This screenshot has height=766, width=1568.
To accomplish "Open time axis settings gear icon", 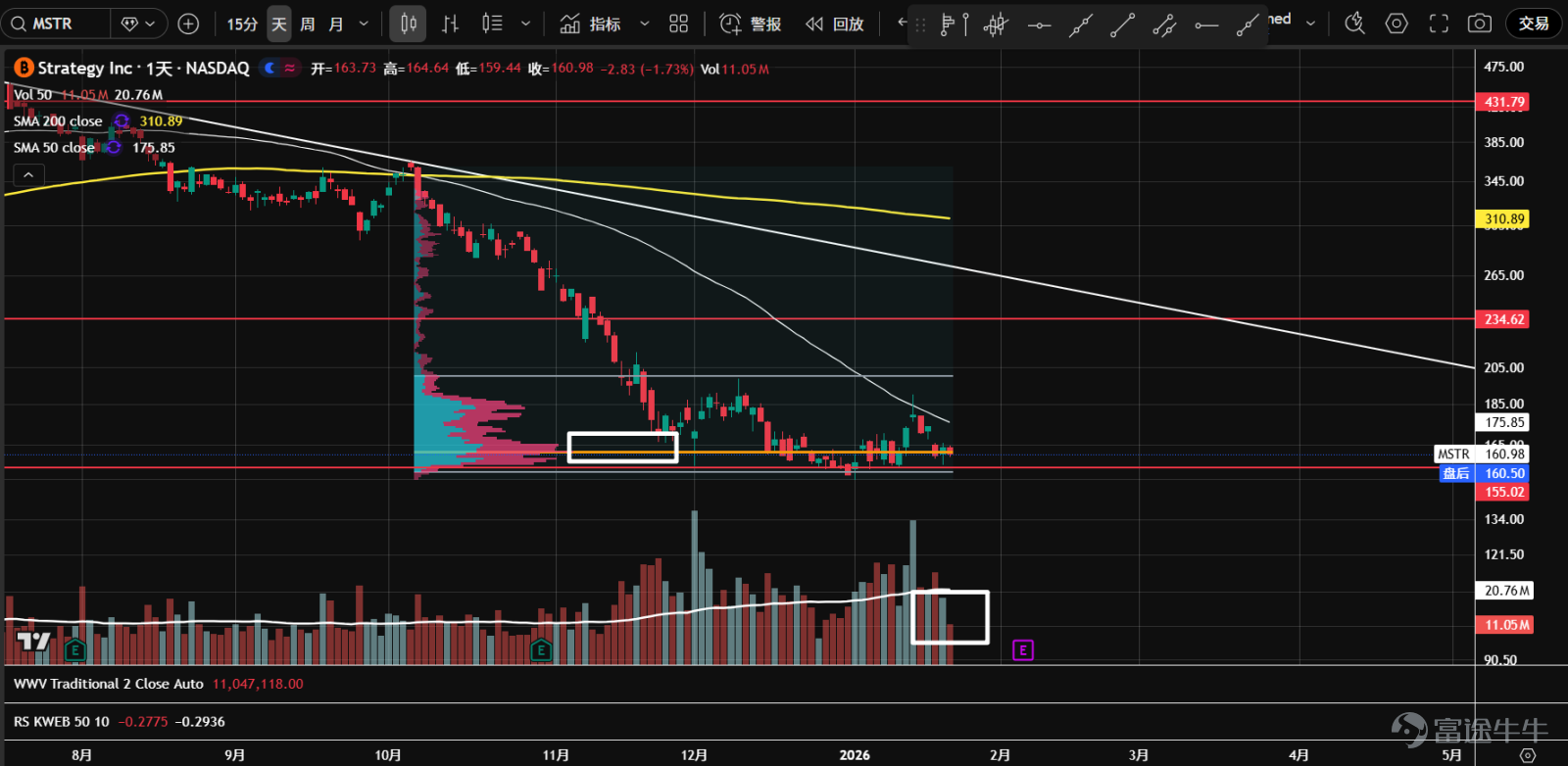I will pos(1527,755).
